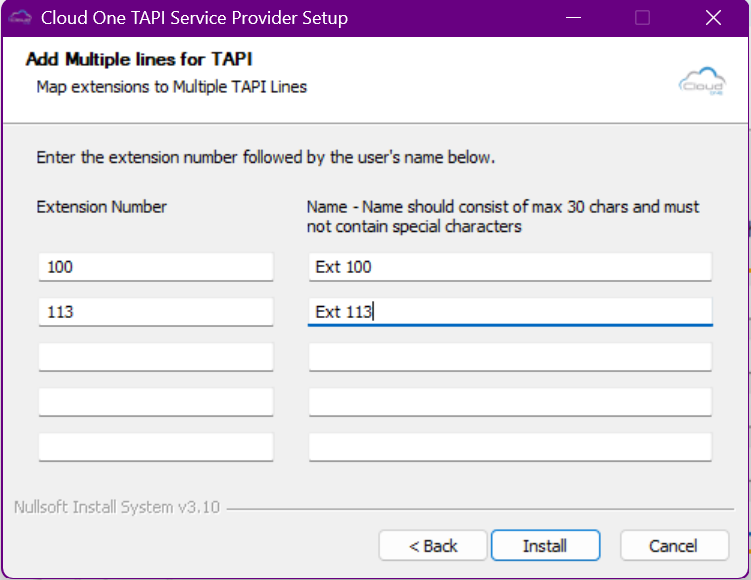The width and height of the screenshot is (751, 580).
Task: Go back with the Back button
Action: (x=433, y=545)
